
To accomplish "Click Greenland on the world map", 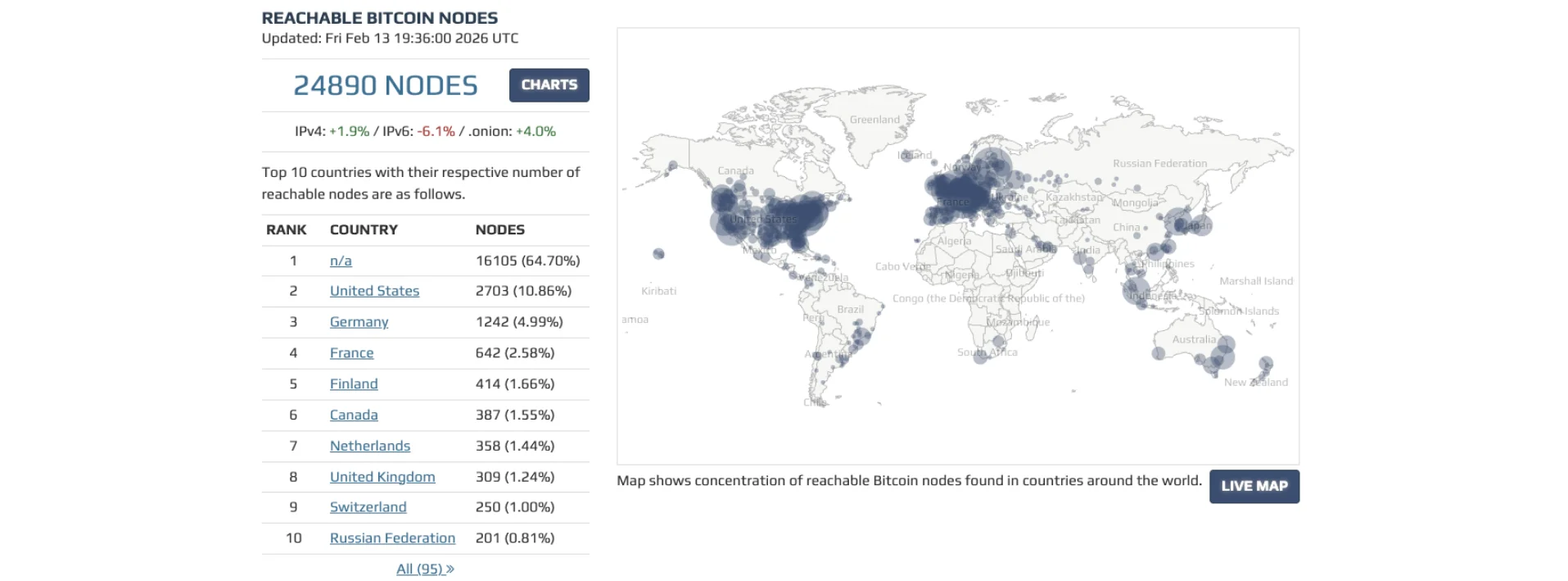I will 874,120.
